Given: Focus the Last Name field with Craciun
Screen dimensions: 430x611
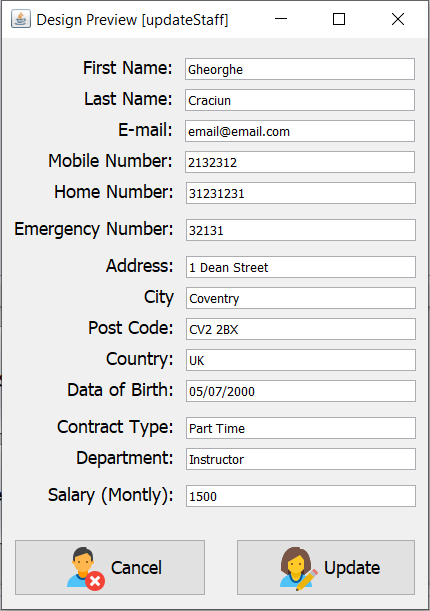Looking at the screenshot, I should click(300, 100).
